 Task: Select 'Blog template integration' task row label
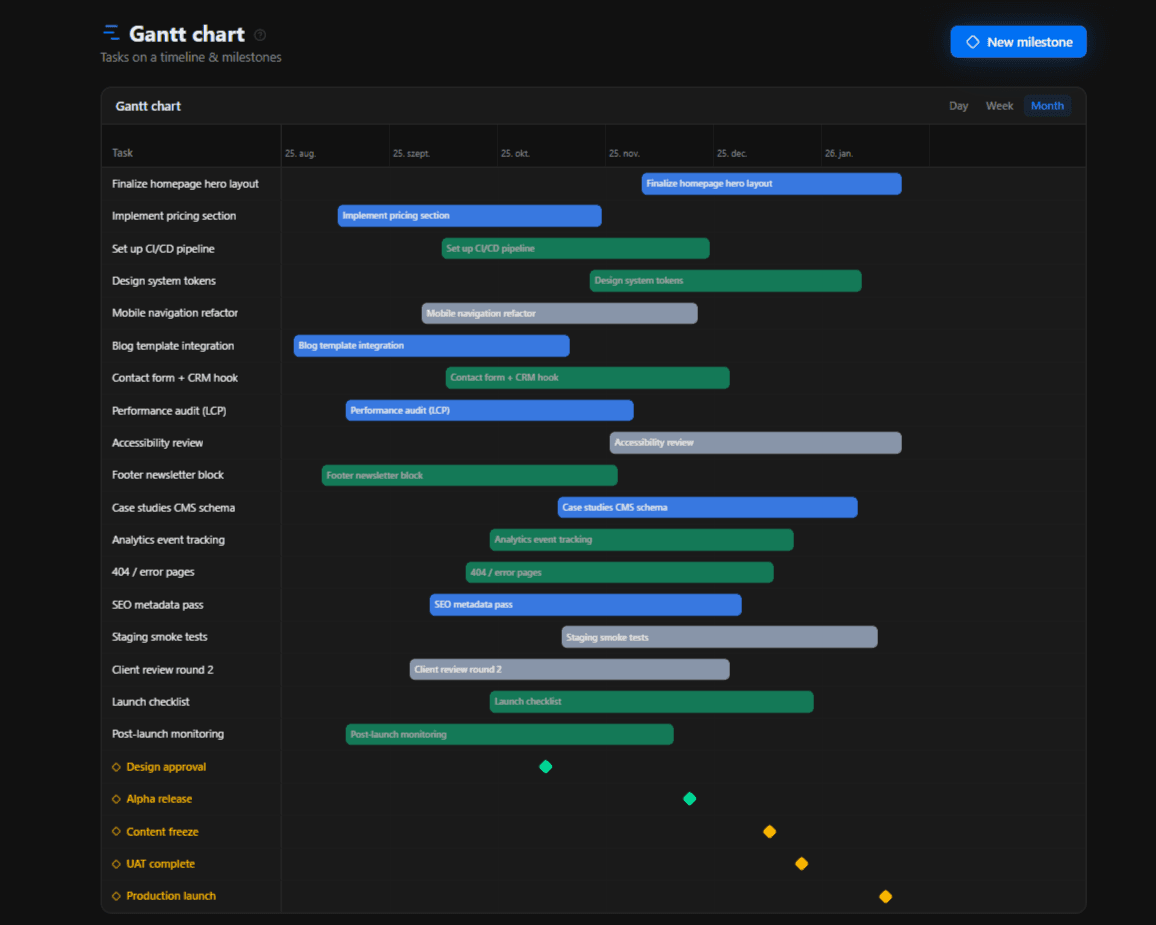(x=173, y=346)
